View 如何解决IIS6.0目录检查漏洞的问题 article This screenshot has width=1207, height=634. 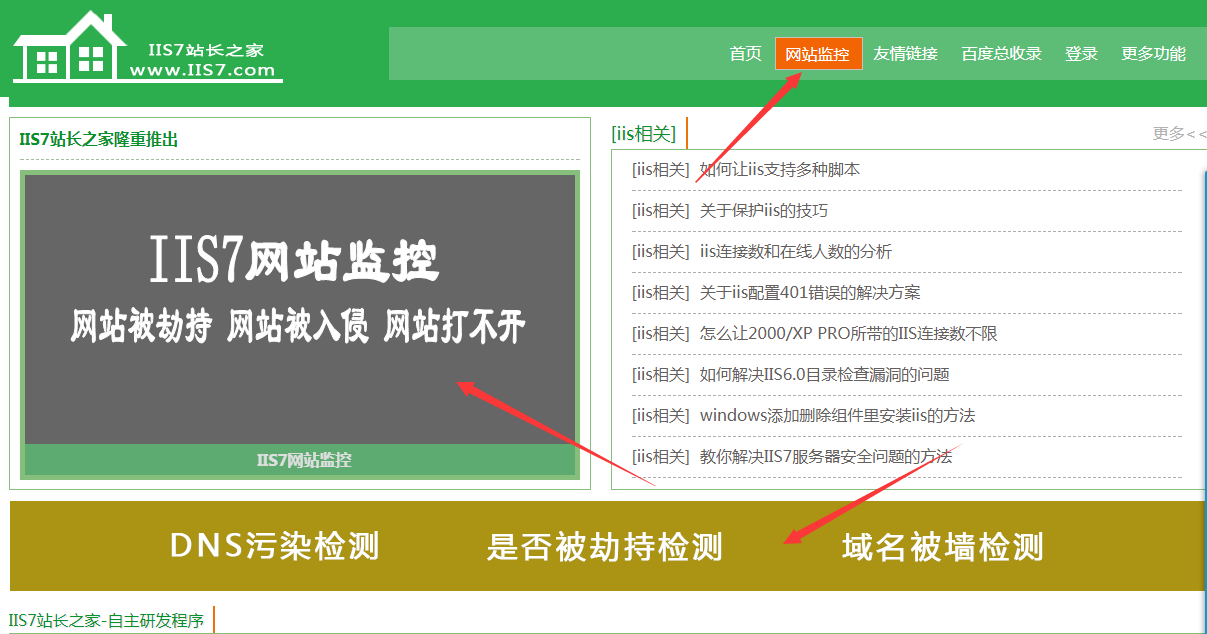coord(824,375)
